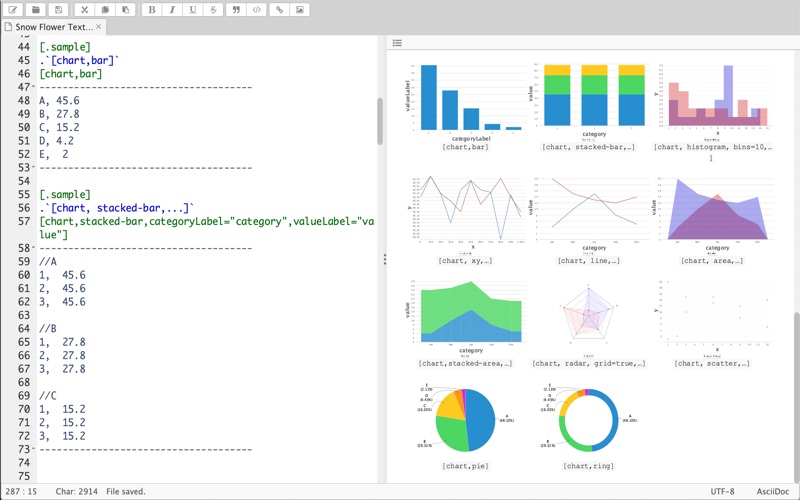Click the '//C' comment on line 69
Viewport: 800px width, 500px height.
(x=47, y=395)
